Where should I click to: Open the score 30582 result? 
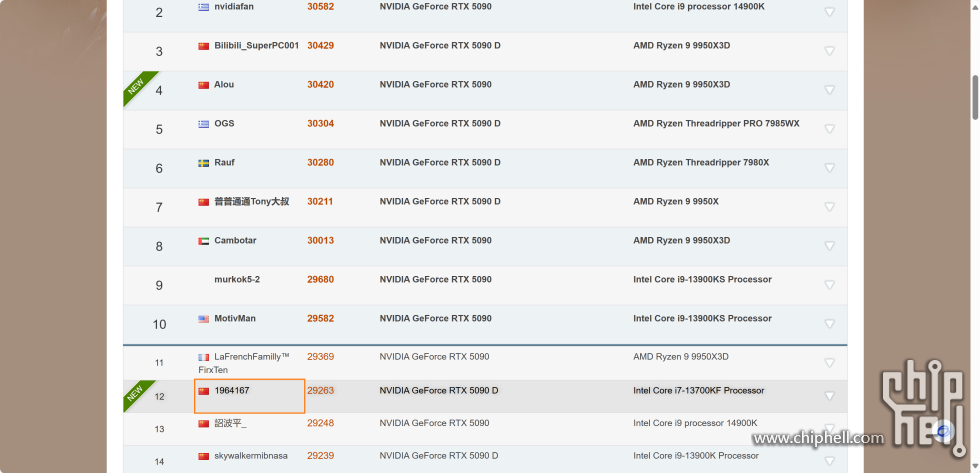coord(321,7)
